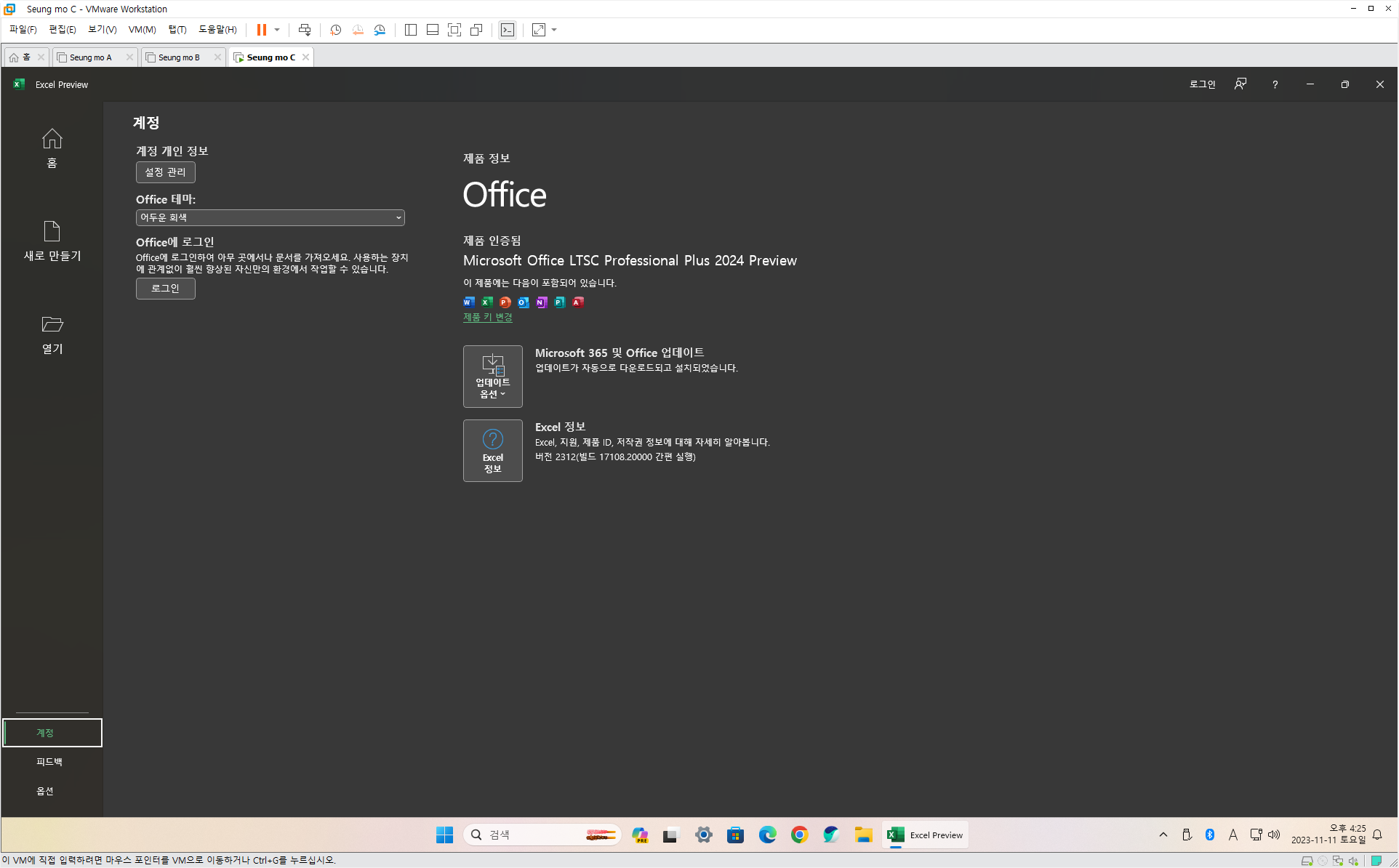Click the VMware console view icon
This screenshot has height=868, width=1399.
[508, 30]
